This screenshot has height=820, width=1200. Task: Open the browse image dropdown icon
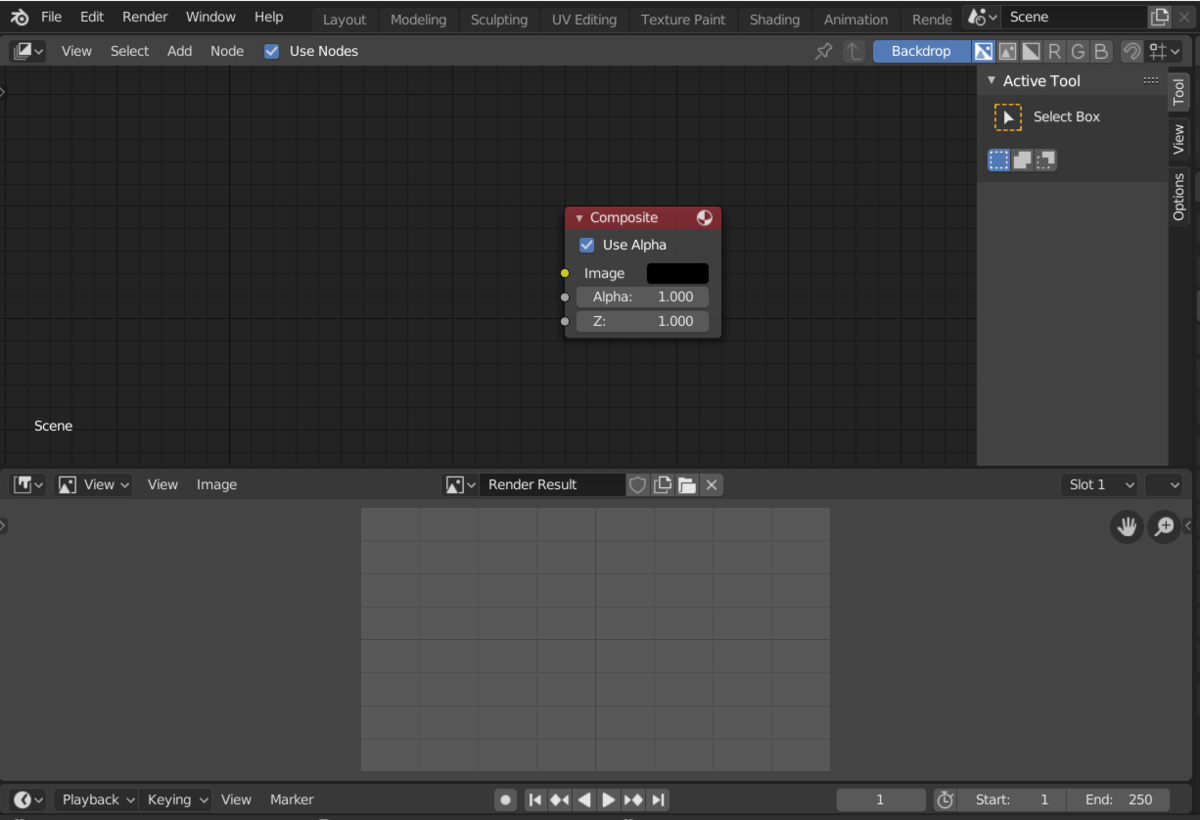[x=460, y=485]
